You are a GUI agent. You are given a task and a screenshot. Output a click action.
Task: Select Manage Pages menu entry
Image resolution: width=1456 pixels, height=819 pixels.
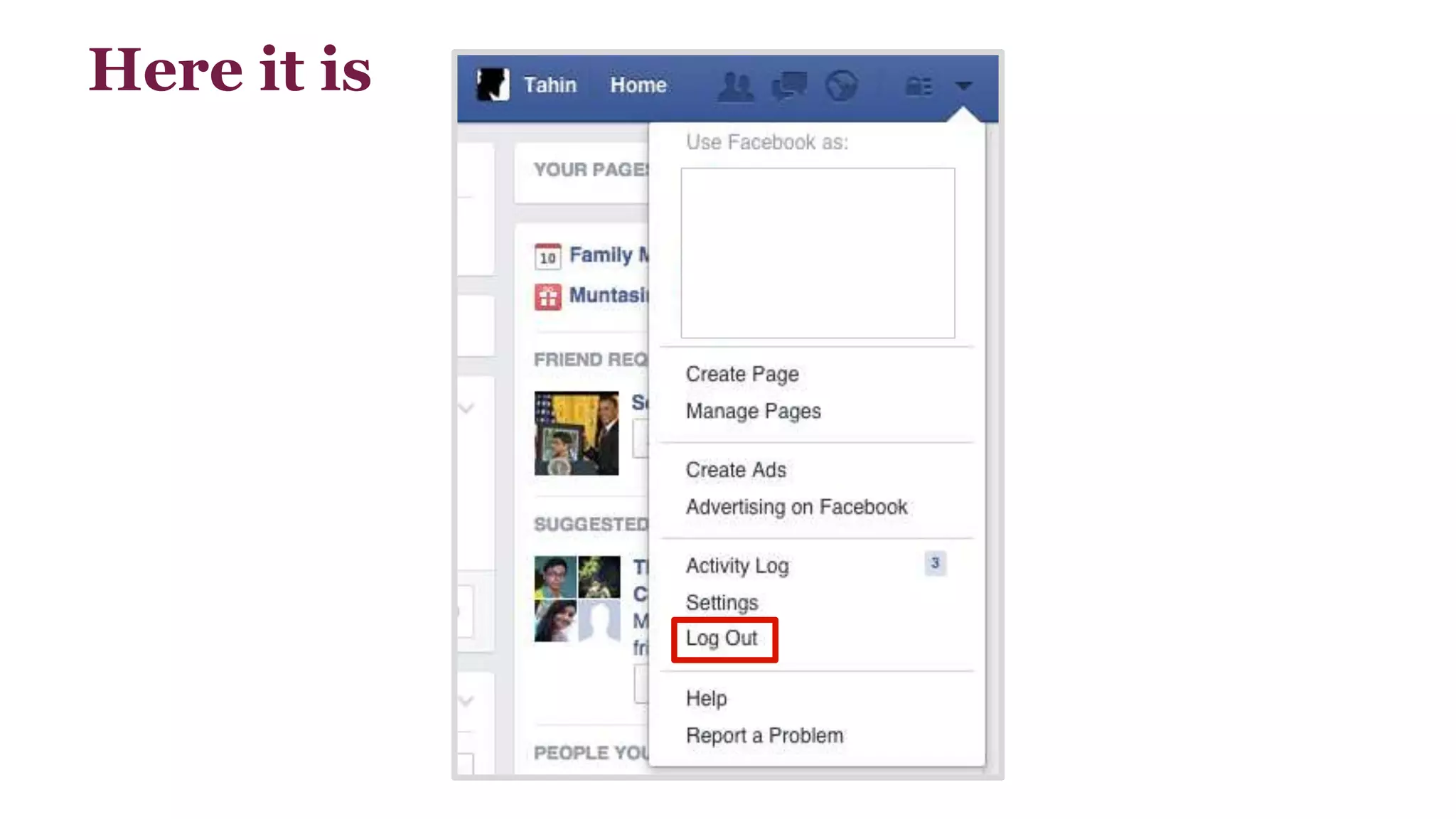coord(753,411)
